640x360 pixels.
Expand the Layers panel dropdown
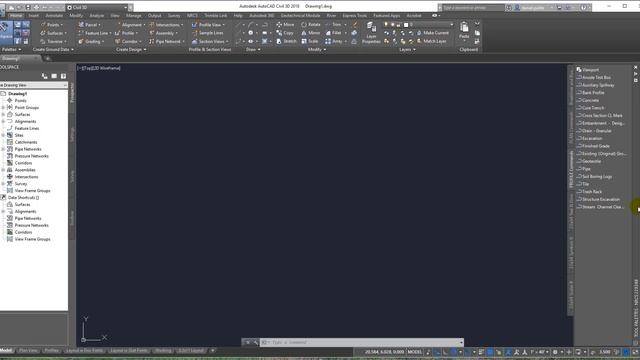click(407, 50)
